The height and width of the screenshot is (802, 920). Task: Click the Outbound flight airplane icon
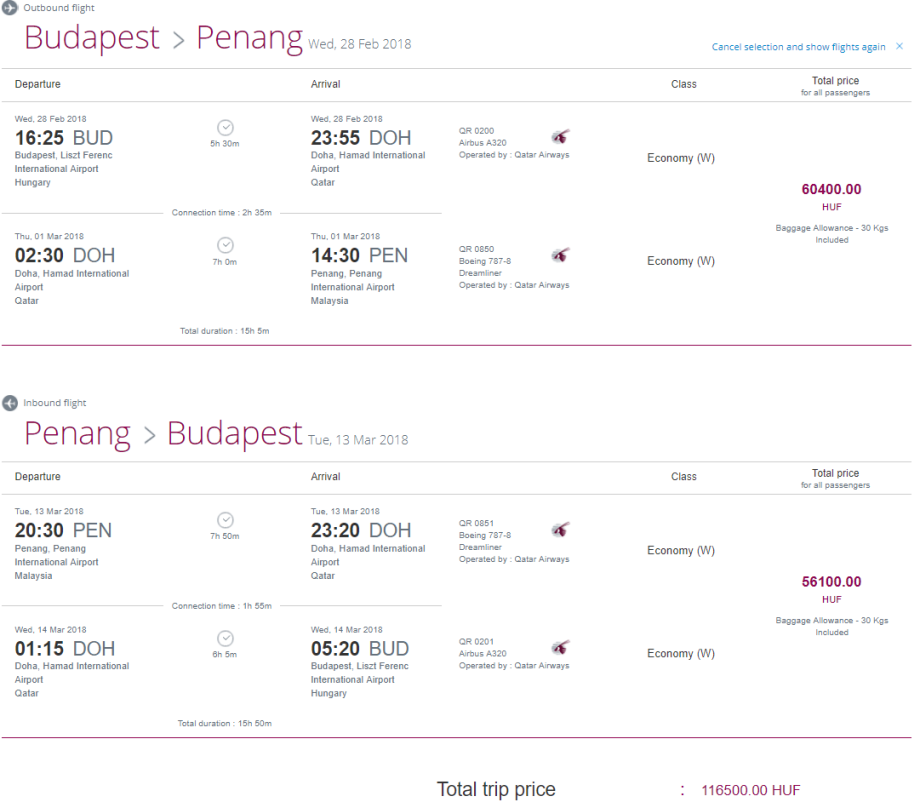click(10, 8)
